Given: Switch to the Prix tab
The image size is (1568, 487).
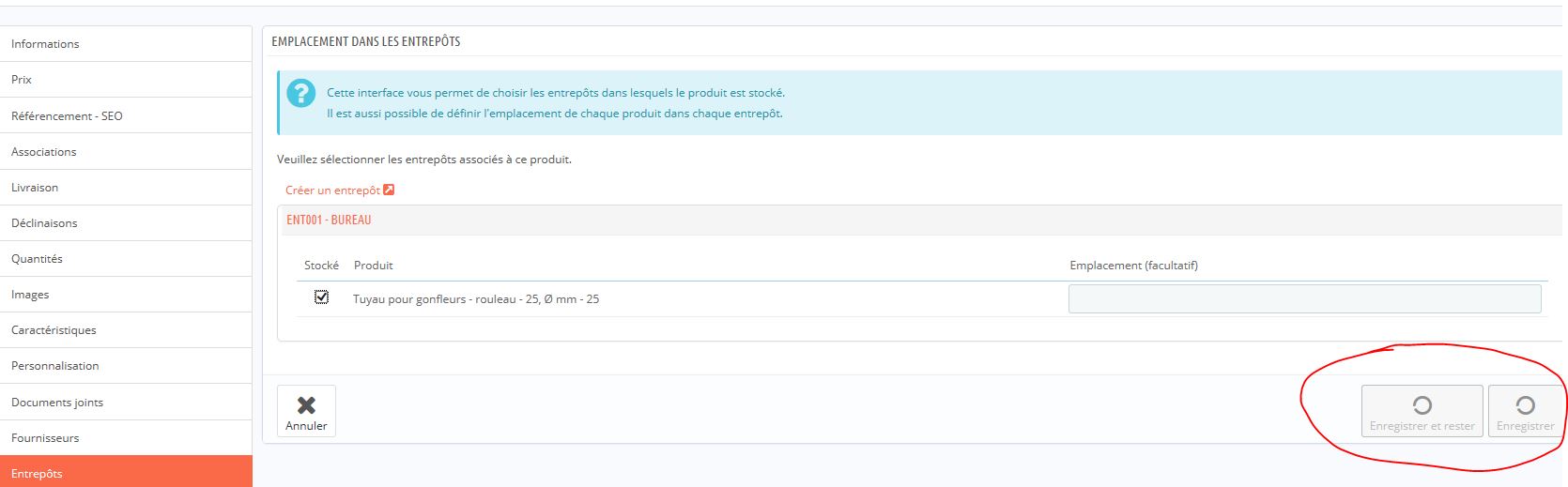Looking at the screenshot, I should click(x=126, y=80).
